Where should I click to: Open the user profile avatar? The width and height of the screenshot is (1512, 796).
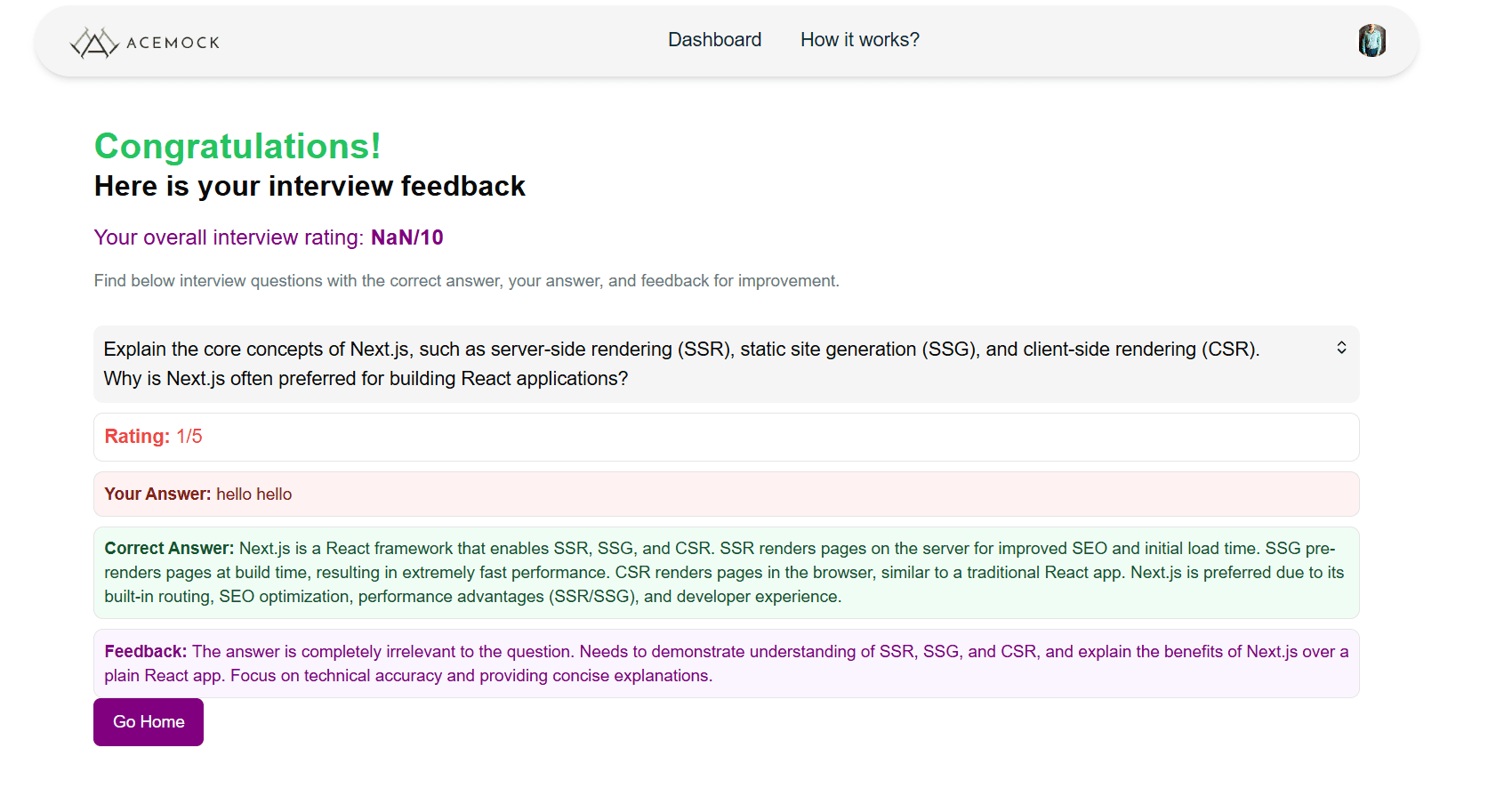[x=1371, y=40]
